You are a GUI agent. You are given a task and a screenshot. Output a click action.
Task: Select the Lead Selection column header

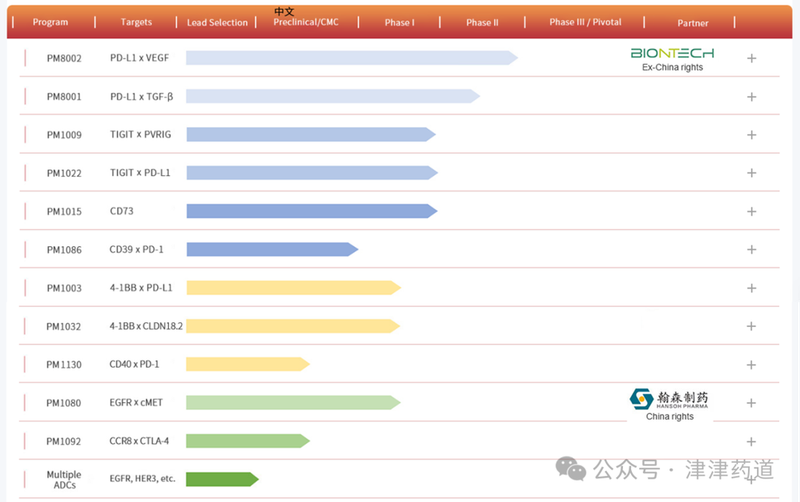coord(217,23)
